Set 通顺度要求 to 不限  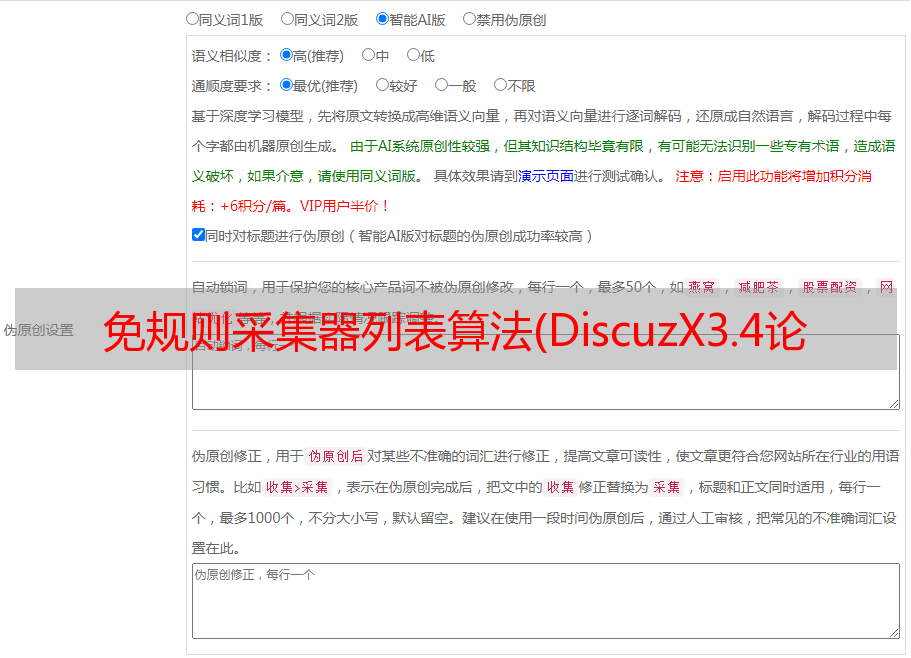pos(500,85)
